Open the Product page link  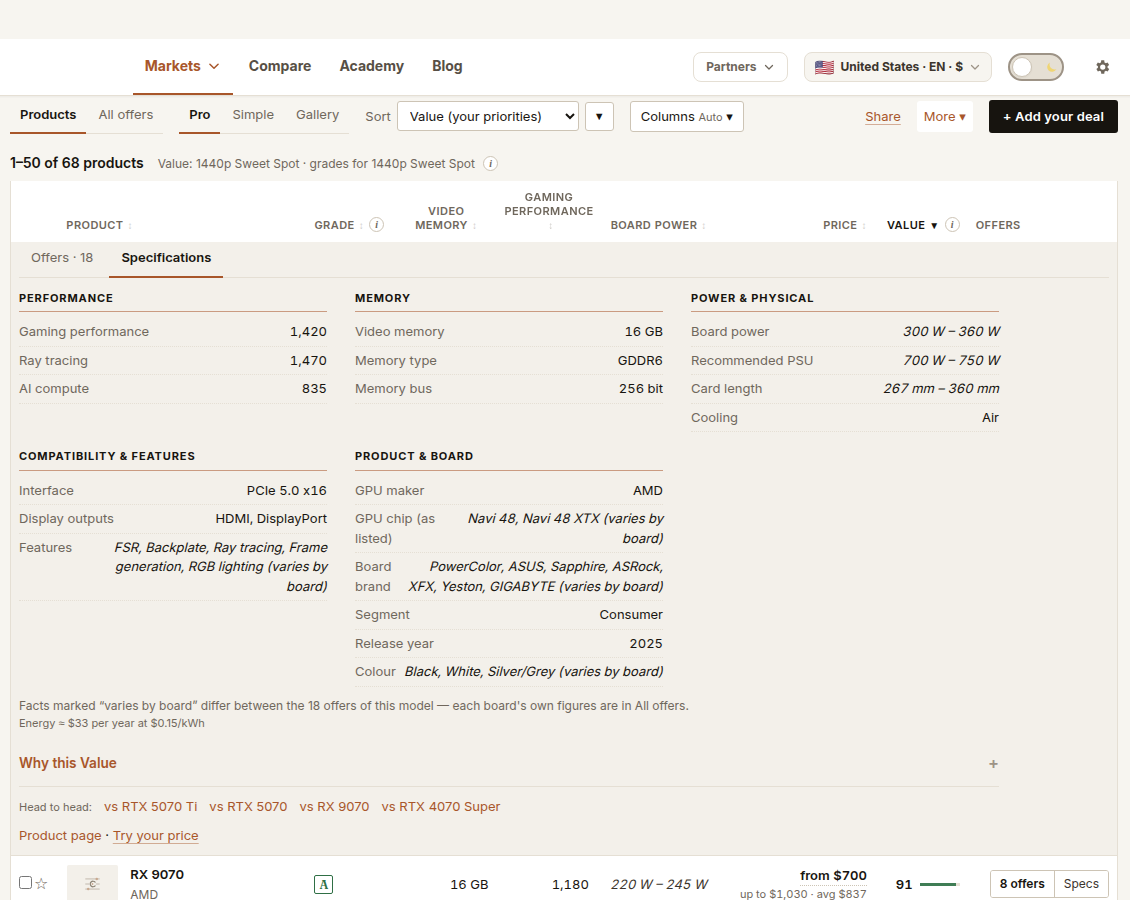pyautogui.click(x=60, y=836)
